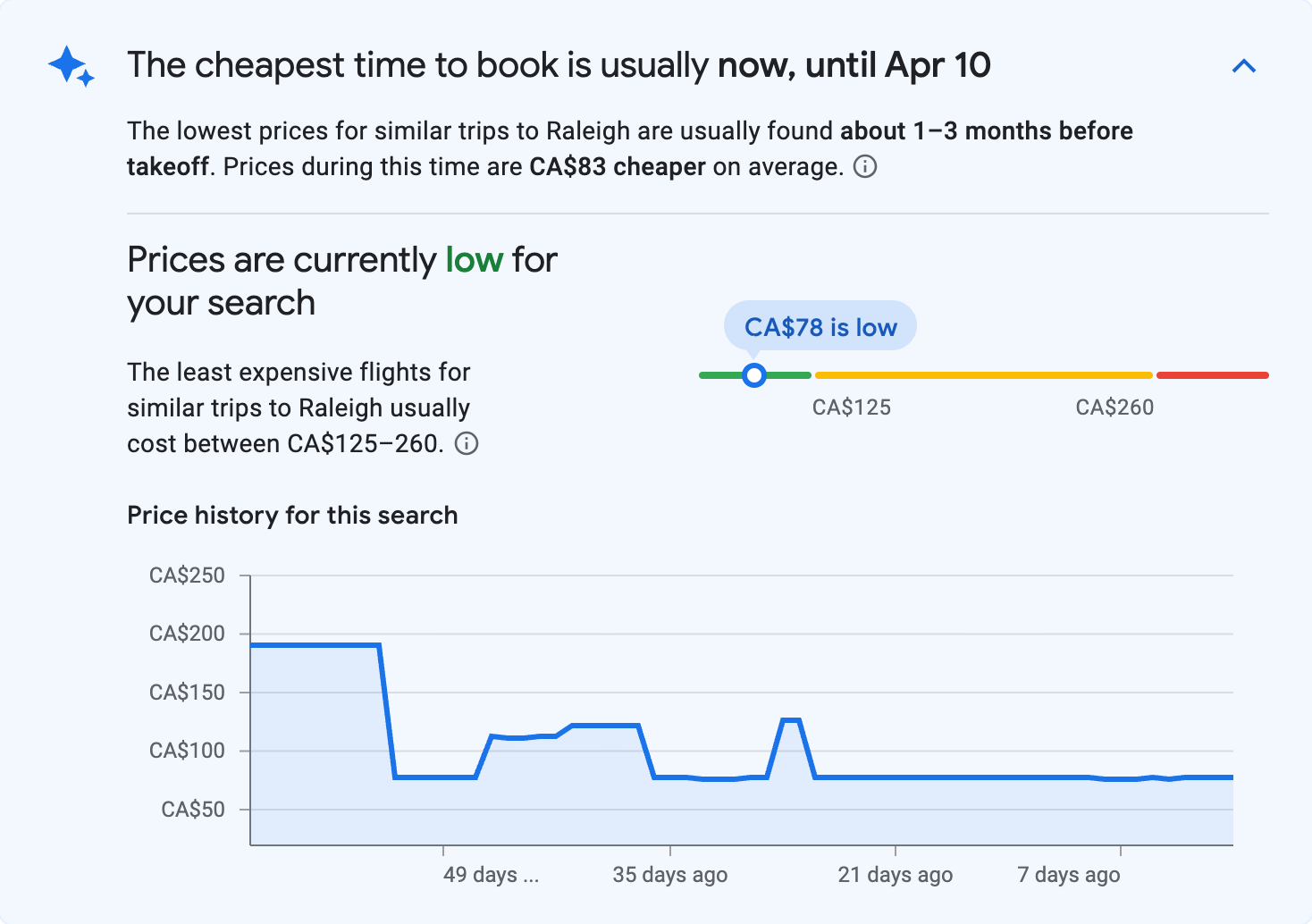Image resolution: width=1312 pixels, height=924 pixels.
Task: Click the CA$78 is low tooltip bubble
Action: point(820,326)
